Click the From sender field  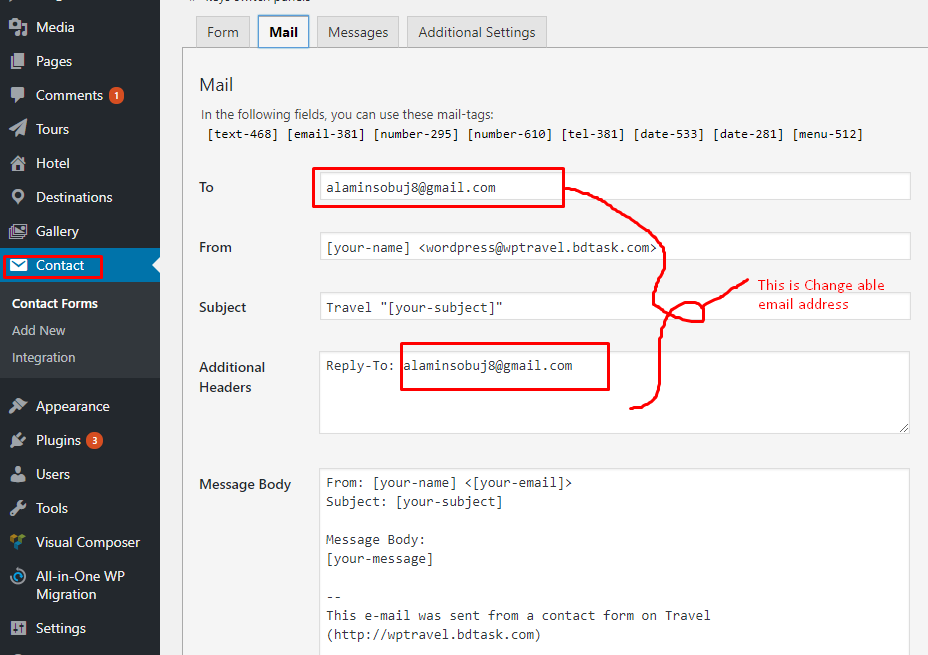(615, 247)
